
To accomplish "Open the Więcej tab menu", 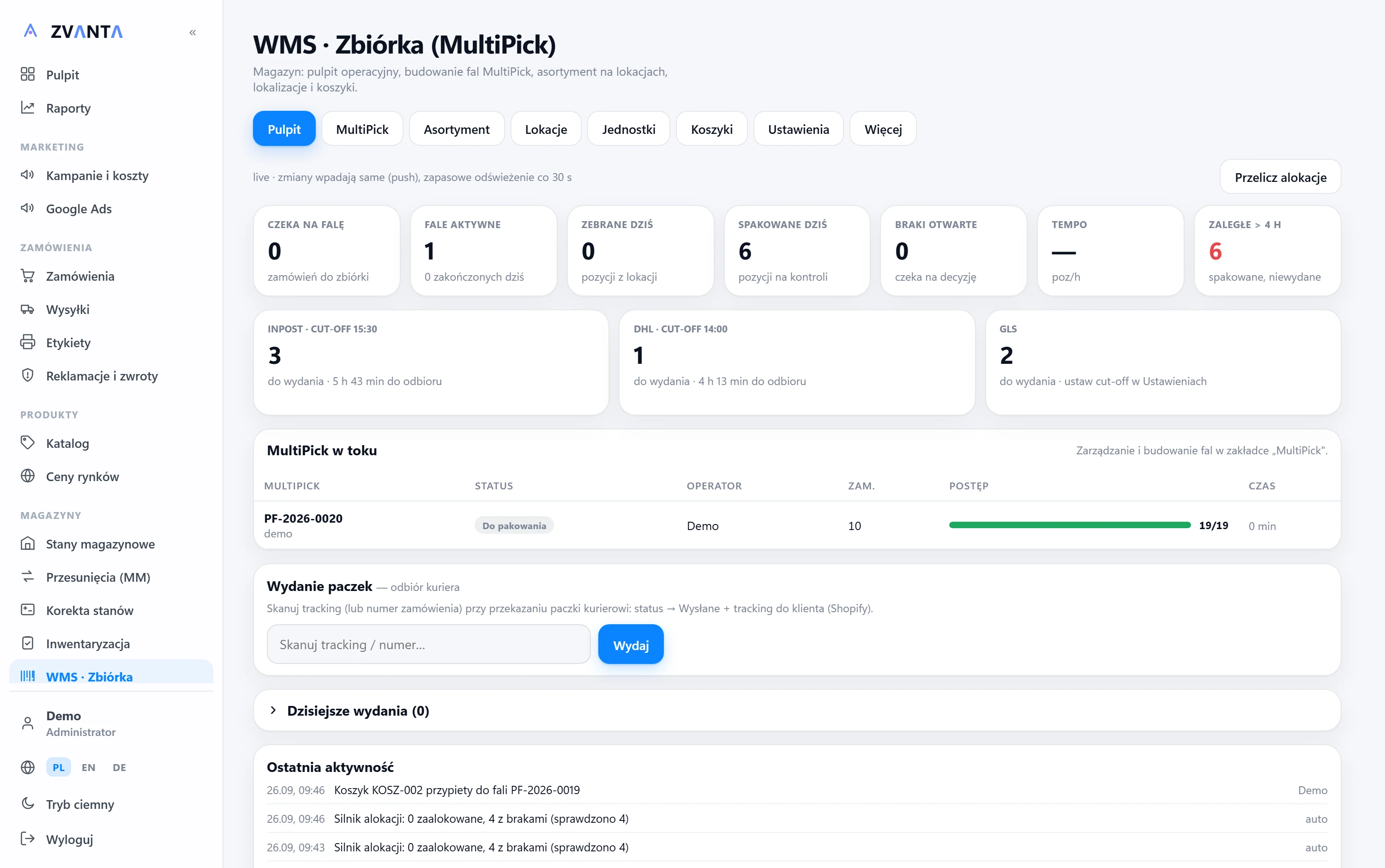I will 883,129.
